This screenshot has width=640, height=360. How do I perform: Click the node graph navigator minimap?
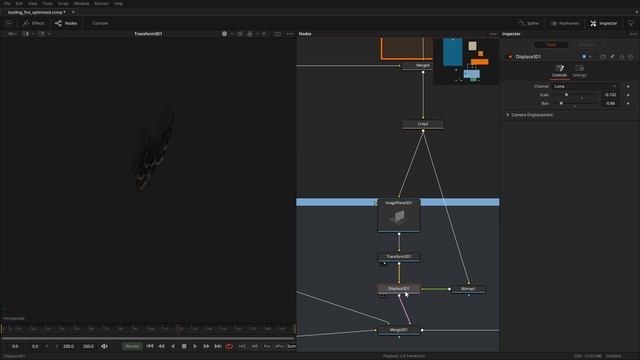click(x=466, y=61)
